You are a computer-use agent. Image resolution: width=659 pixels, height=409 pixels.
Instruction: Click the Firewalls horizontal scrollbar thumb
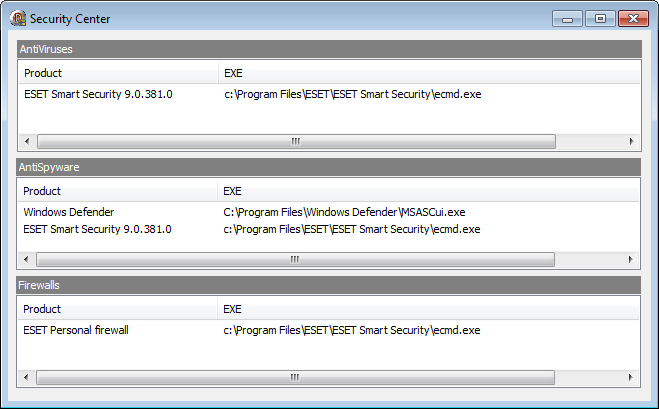tap(295, 377)
